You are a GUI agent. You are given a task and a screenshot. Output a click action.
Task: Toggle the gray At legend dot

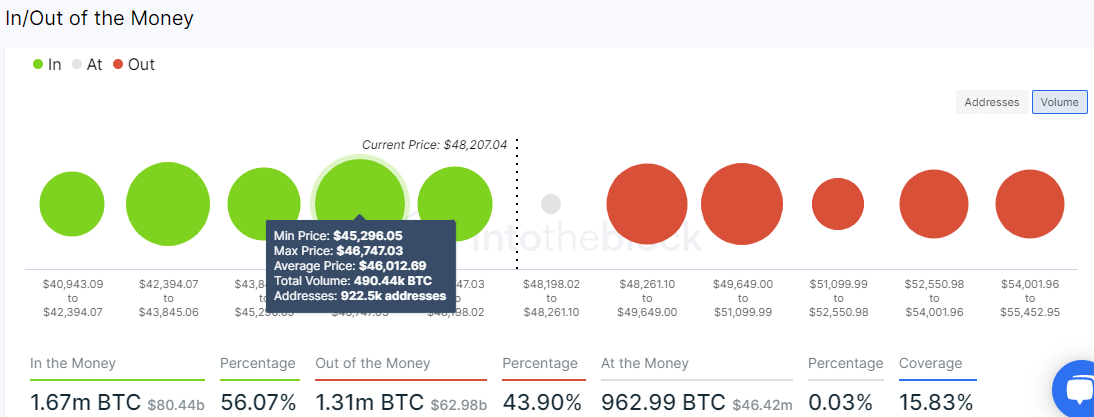coord(77,65)
